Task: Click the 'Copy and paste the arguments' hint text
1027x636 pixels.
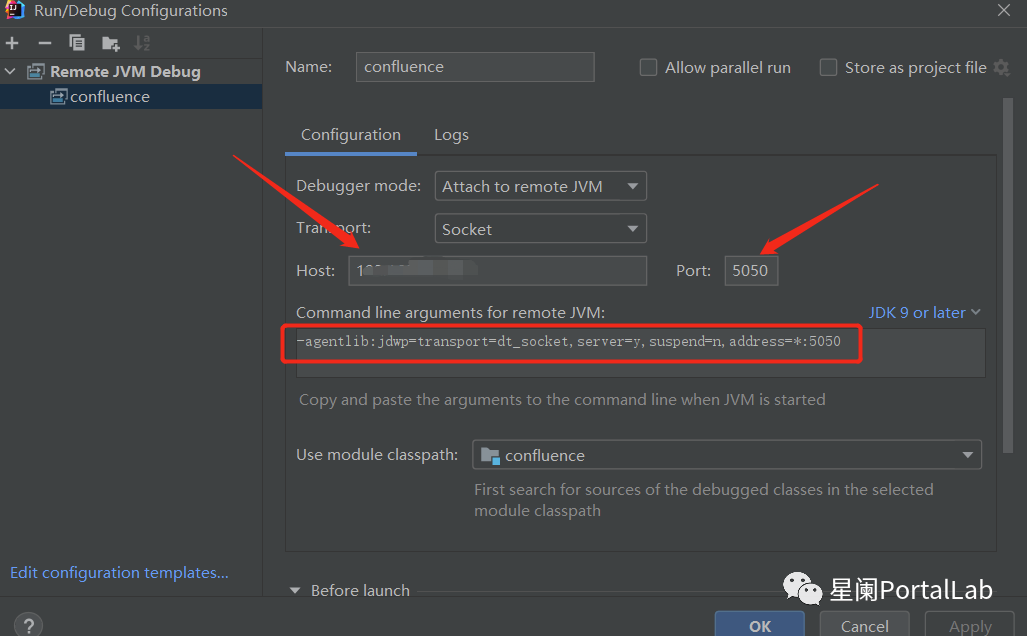Action: [562, 400]
